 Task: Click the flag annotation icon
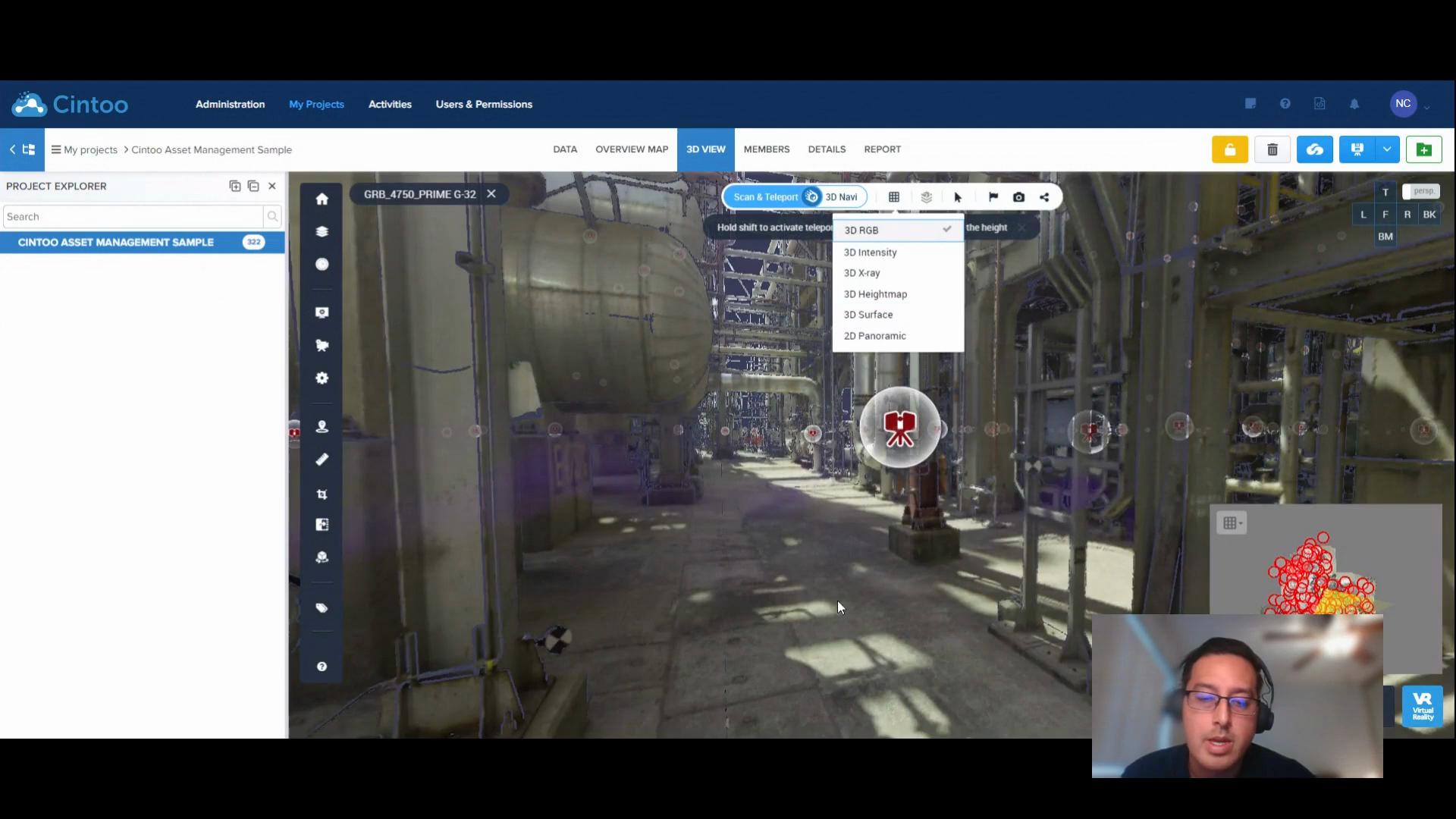993,197
